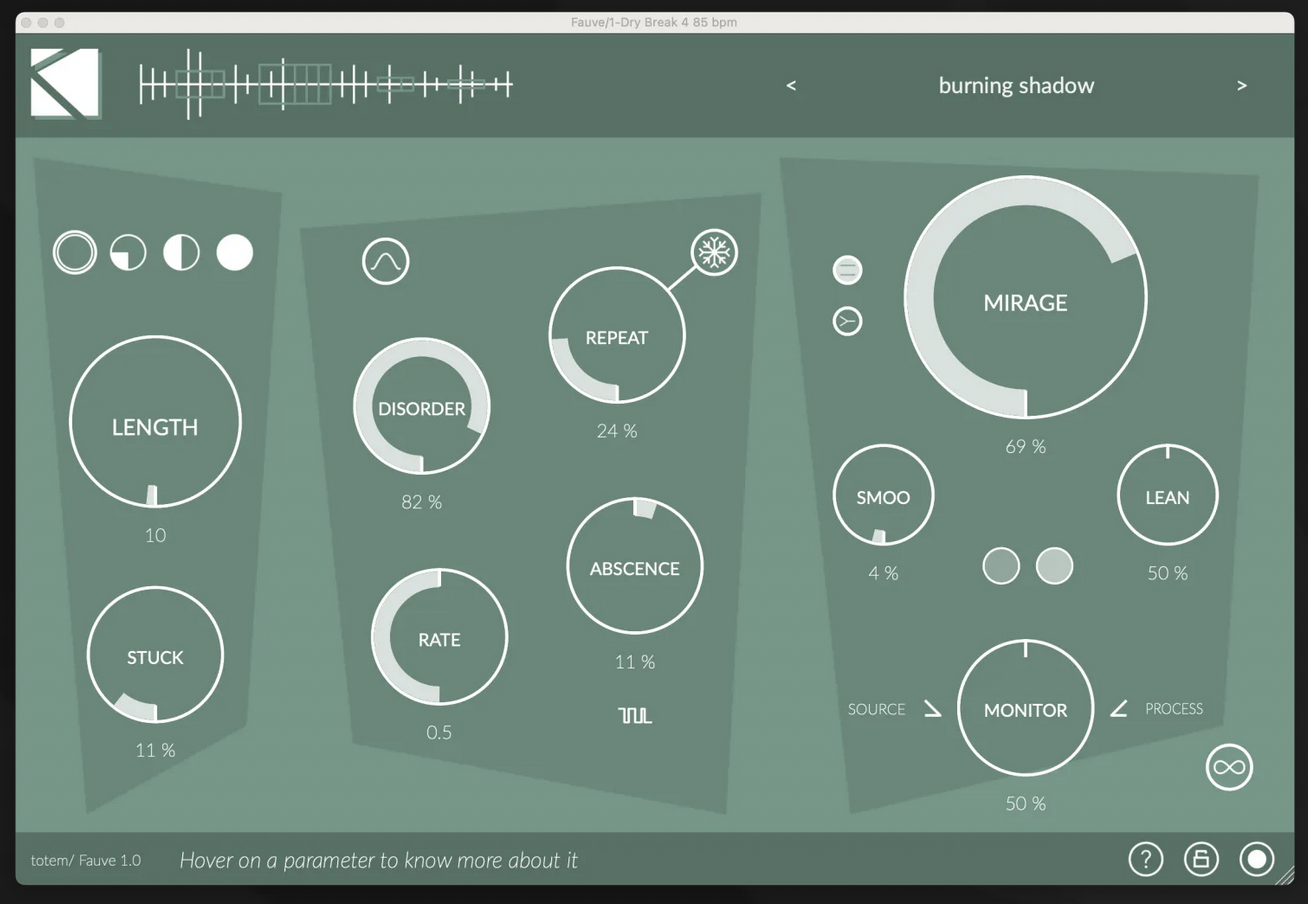1308x904 pixels.
Task: Click the LENGTH knob
Action: pos(155,422)
